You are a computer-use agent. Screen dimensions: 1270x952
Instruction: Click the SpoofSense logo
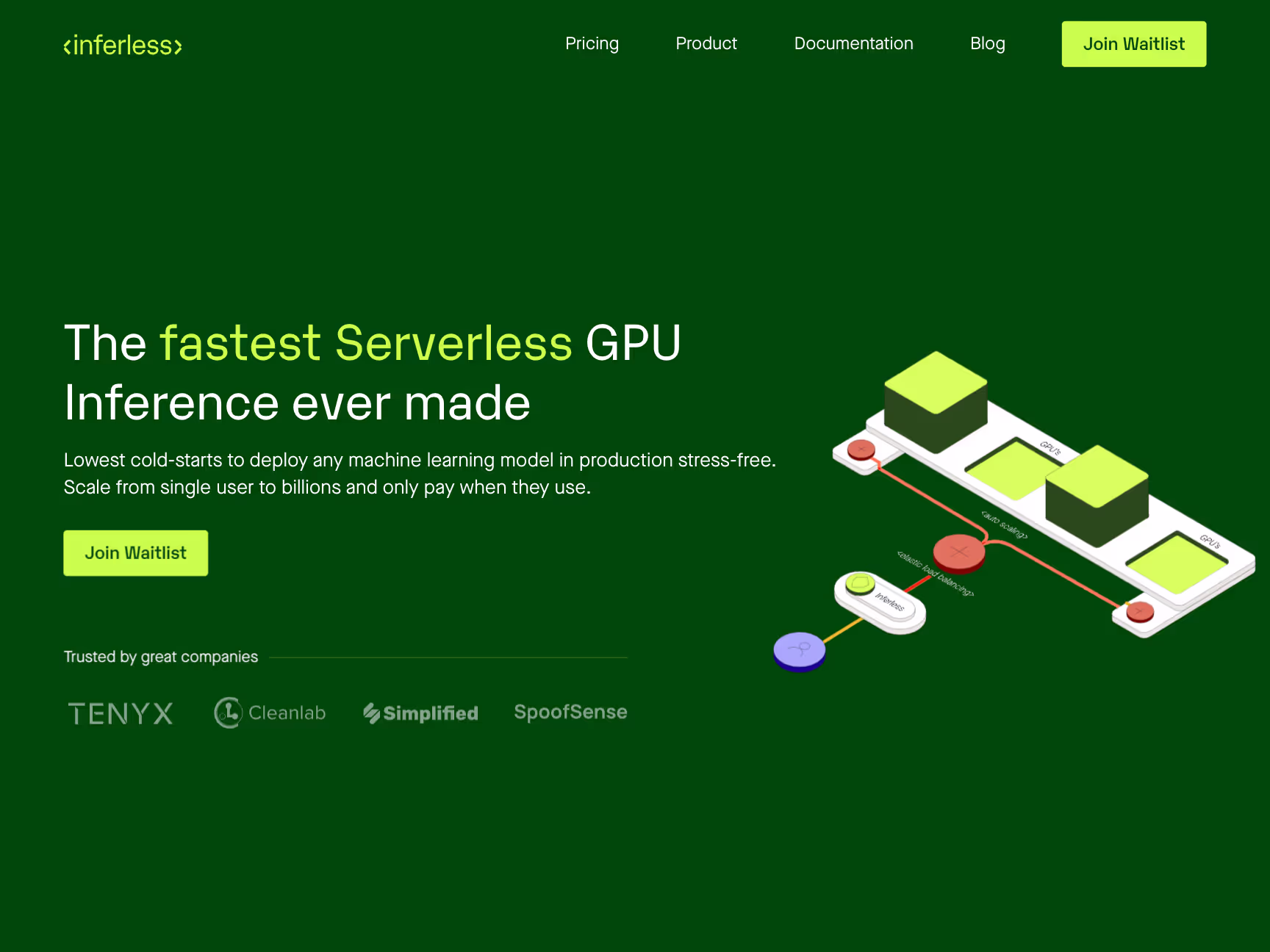570,712
